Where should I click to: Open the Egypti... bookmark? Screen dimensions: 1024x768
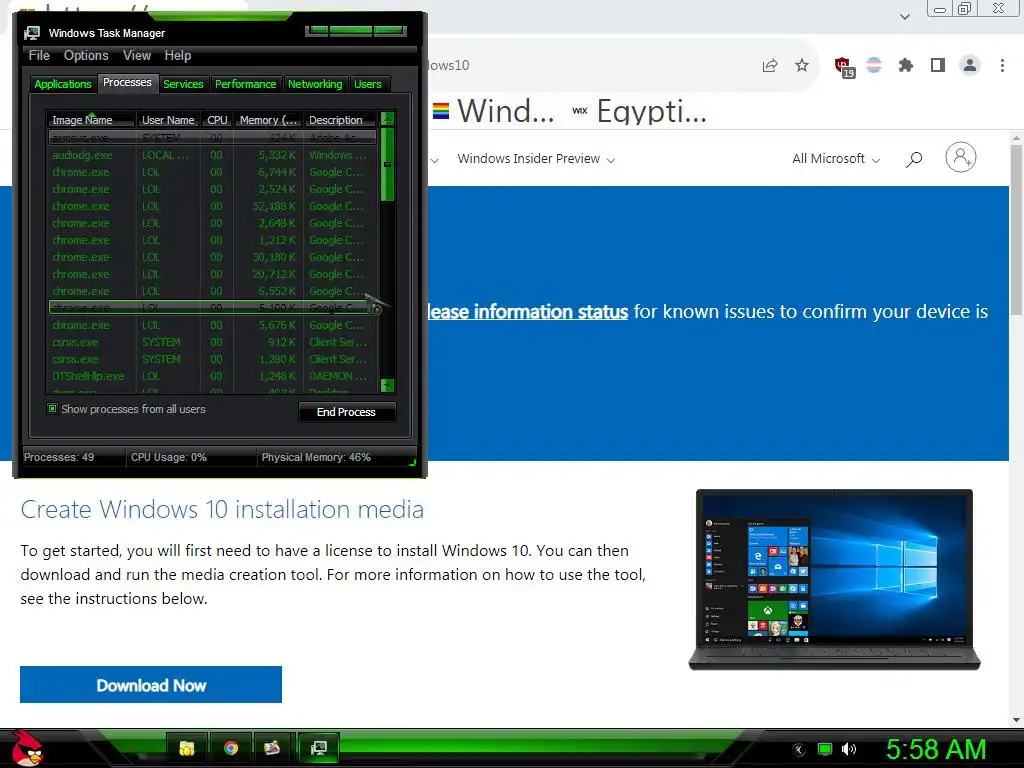tap(640, 111)
